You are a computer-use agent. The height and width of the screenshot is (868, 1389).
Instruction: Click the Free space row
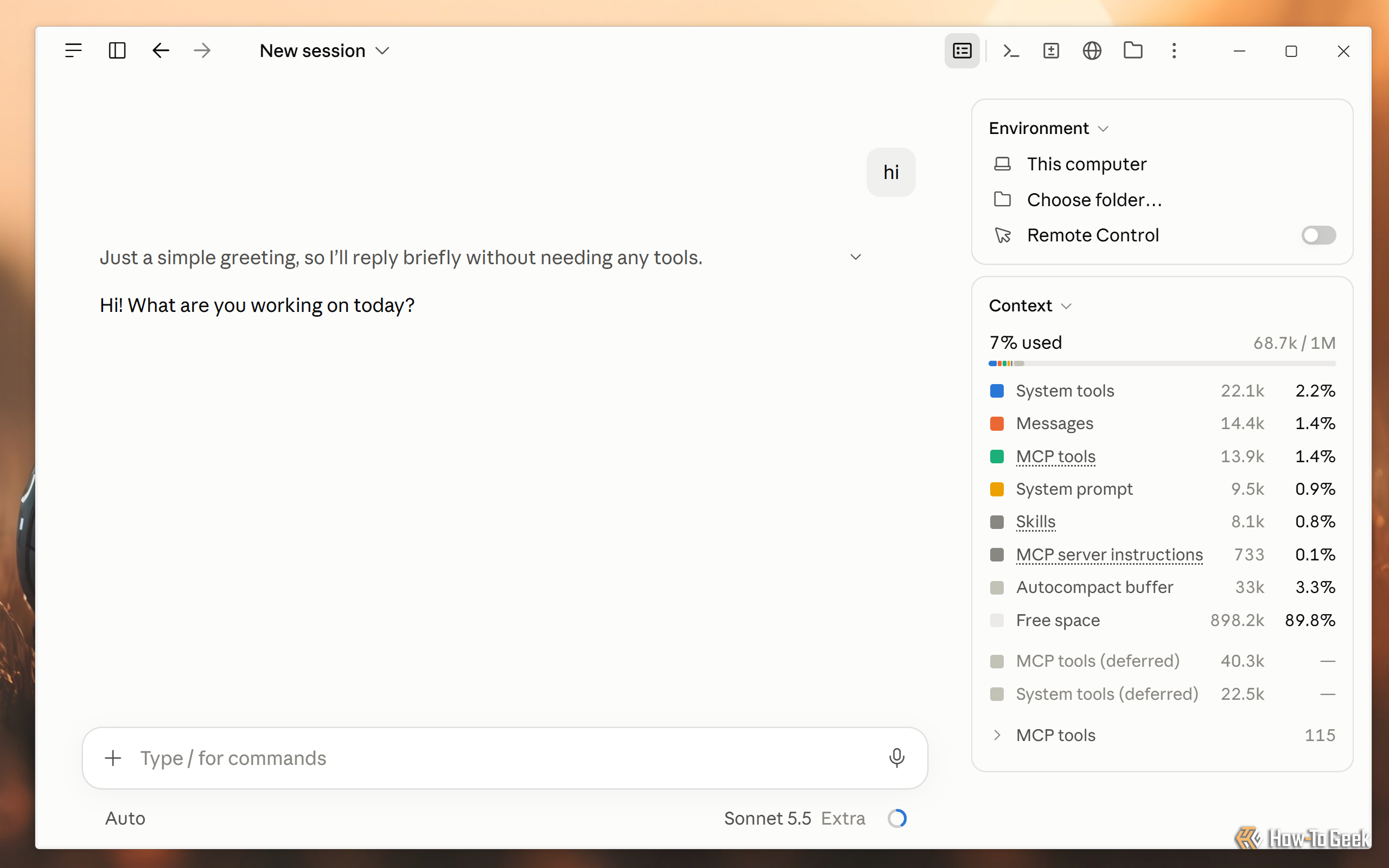[1162, 620]
